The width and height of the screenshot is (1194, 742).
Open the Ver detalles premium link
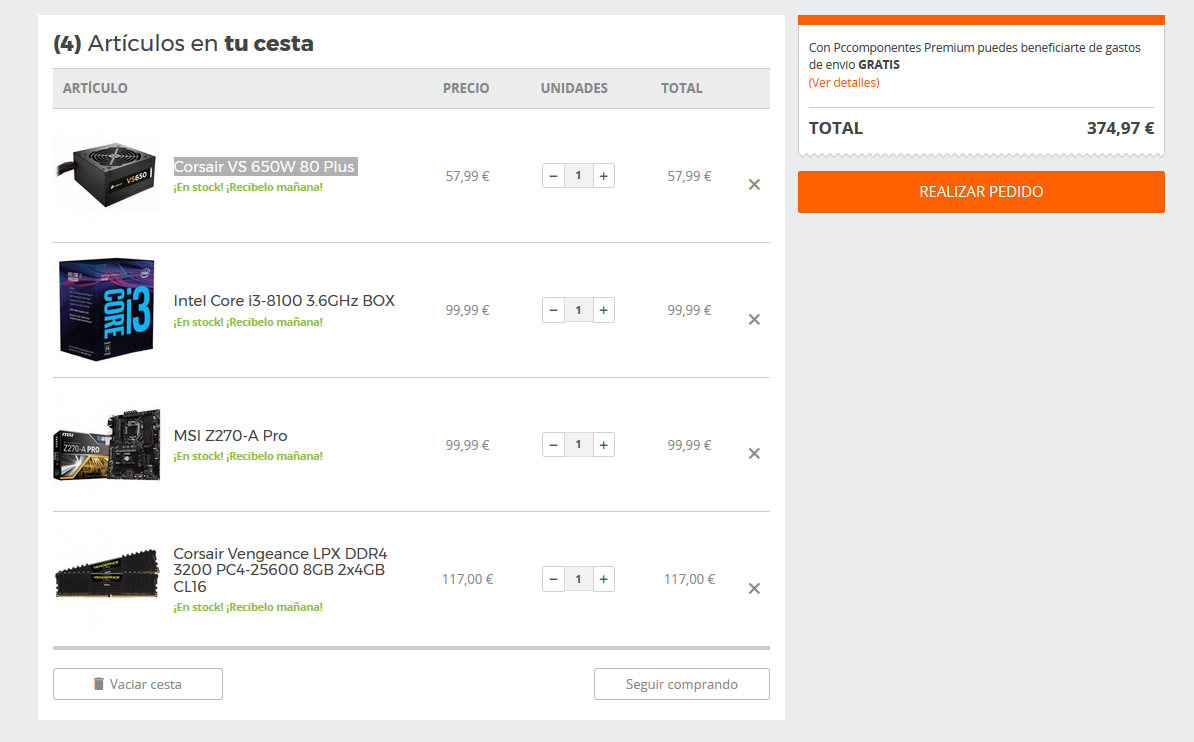[844, 82]
